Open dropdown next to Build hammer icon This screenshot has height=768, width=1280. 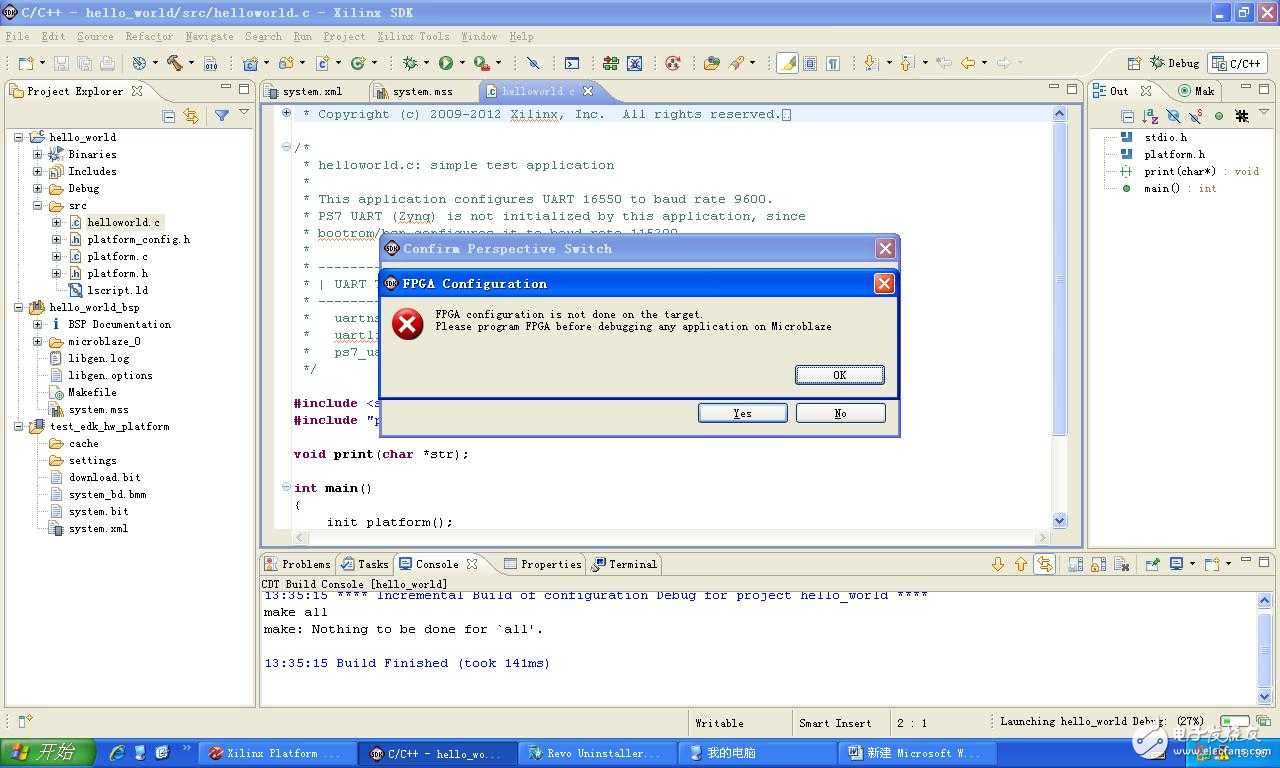click(193, 63)
